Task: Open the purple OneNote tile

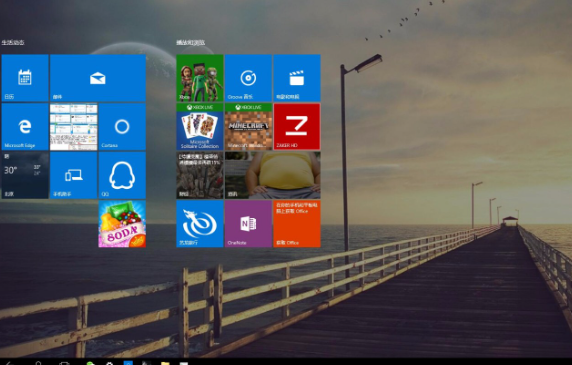Action: click(248, 224)
